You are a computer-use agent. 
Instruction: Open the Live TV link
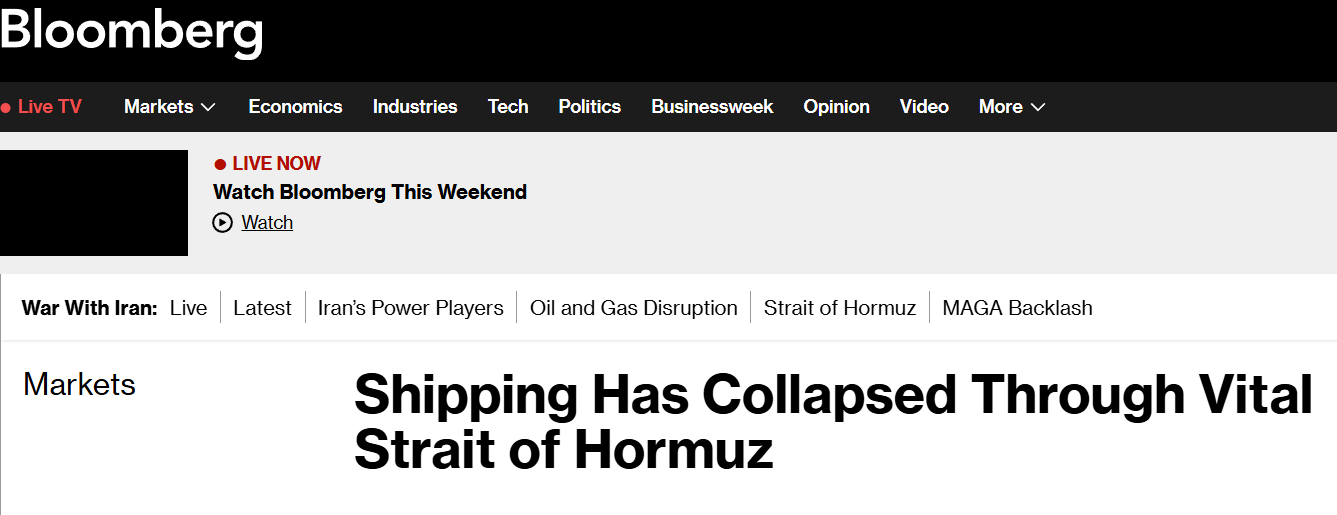tap(50, 107)
